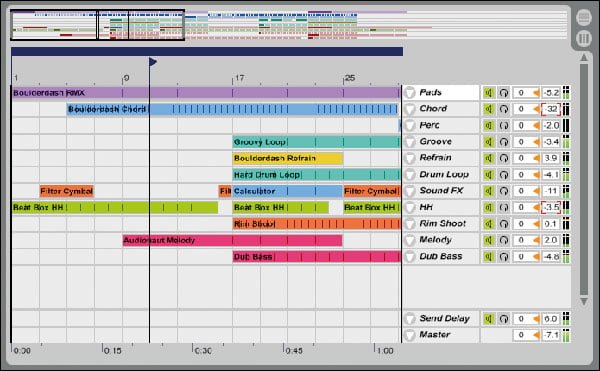
Task: Mute the Pads track speaker button
Action: pyautogui.click(x=489, y=93)
